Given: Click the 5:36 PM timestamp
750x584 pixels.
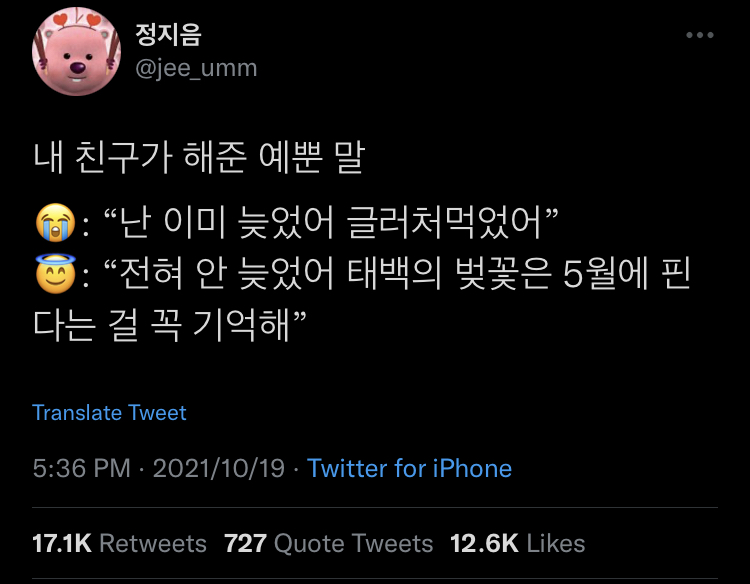Looking at the screenshot, I should click(81, 468).
